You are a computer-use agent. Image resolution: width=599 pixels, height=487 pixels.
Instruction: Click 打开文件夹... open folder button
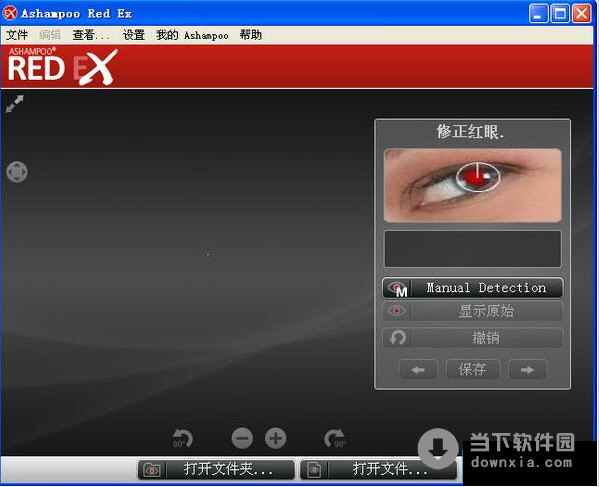(216, 469)
